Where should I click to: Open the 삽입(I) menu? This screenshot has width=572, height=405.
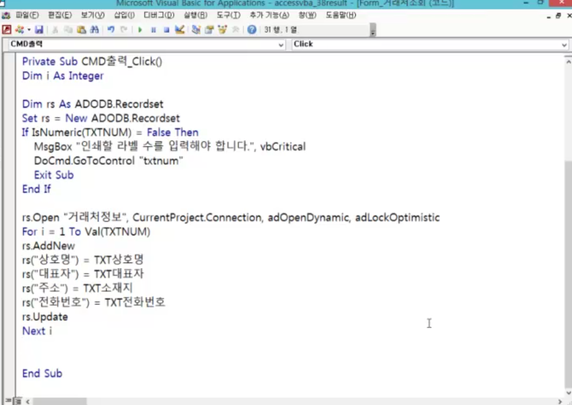pyautogui.click(x=124, y=15)
